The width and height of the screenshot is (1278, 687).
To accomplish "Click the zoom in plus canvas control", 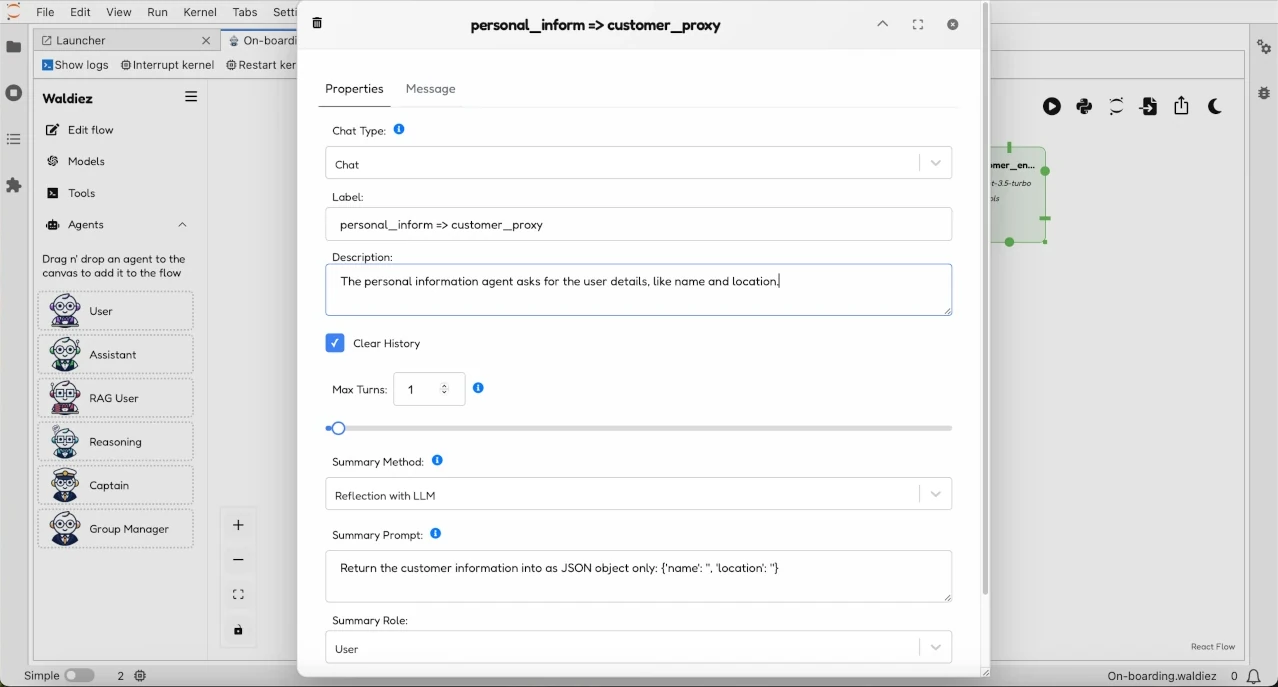I will click(238, 525).
